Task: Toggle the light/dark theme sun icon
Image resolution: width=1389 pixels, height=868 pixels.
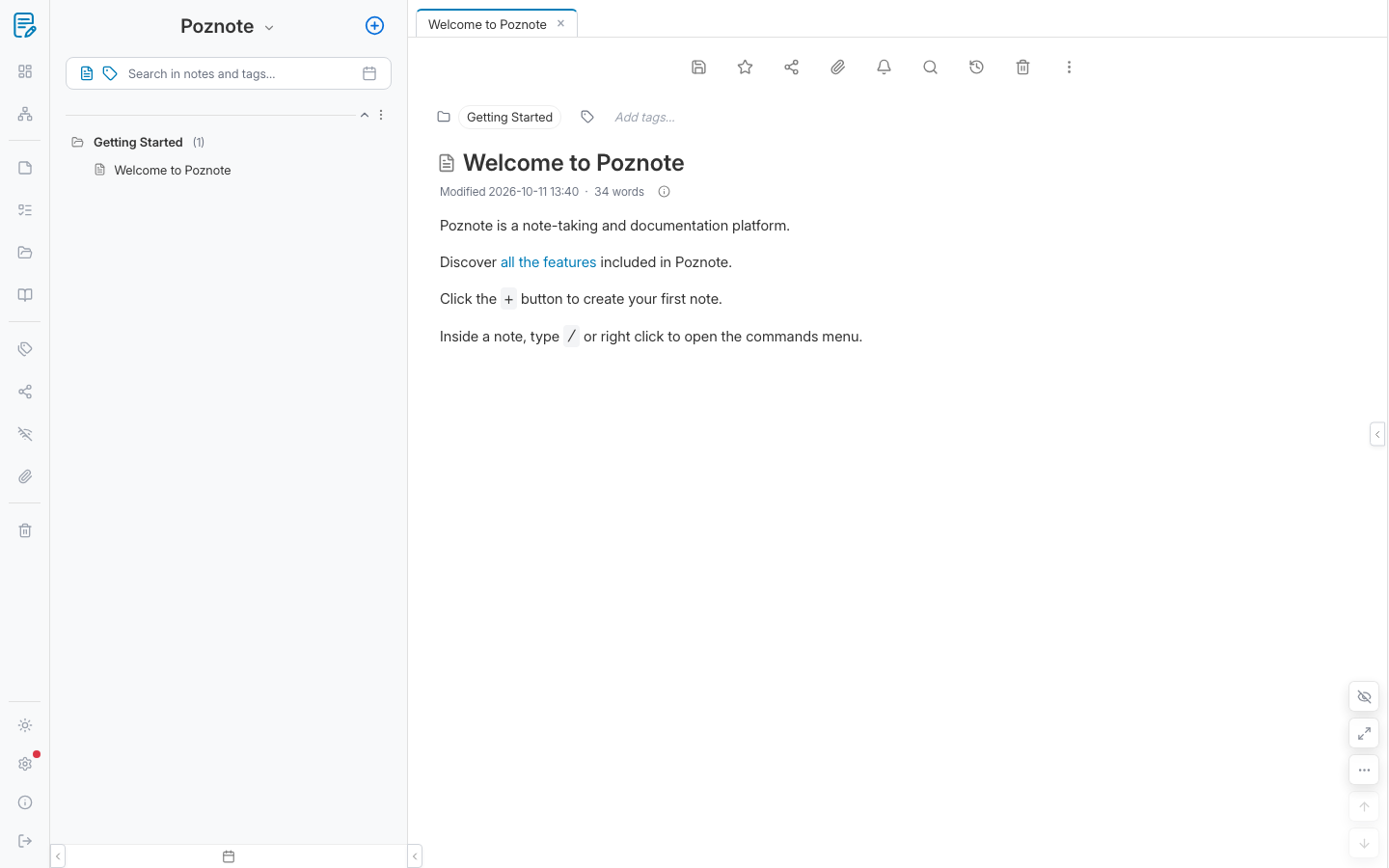Action: pos(25,725)
